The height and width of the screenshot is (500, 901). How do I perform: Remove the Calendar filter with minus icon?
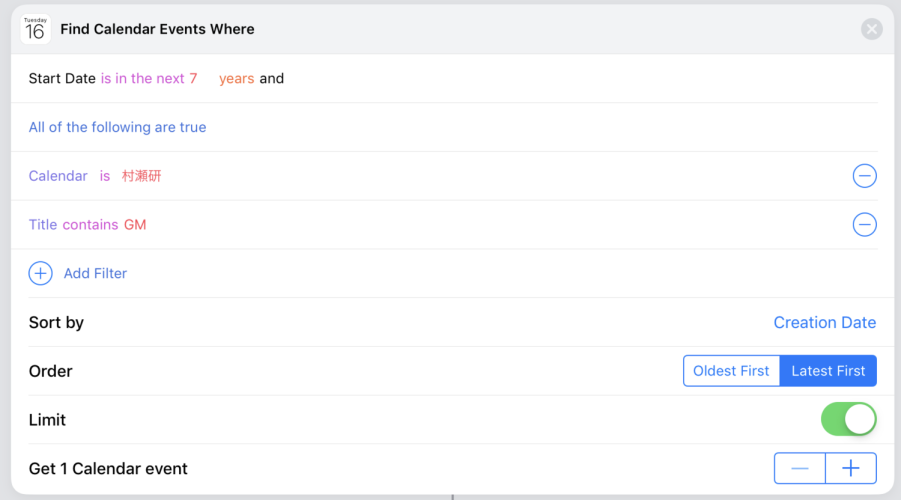[x=864, y=176]
